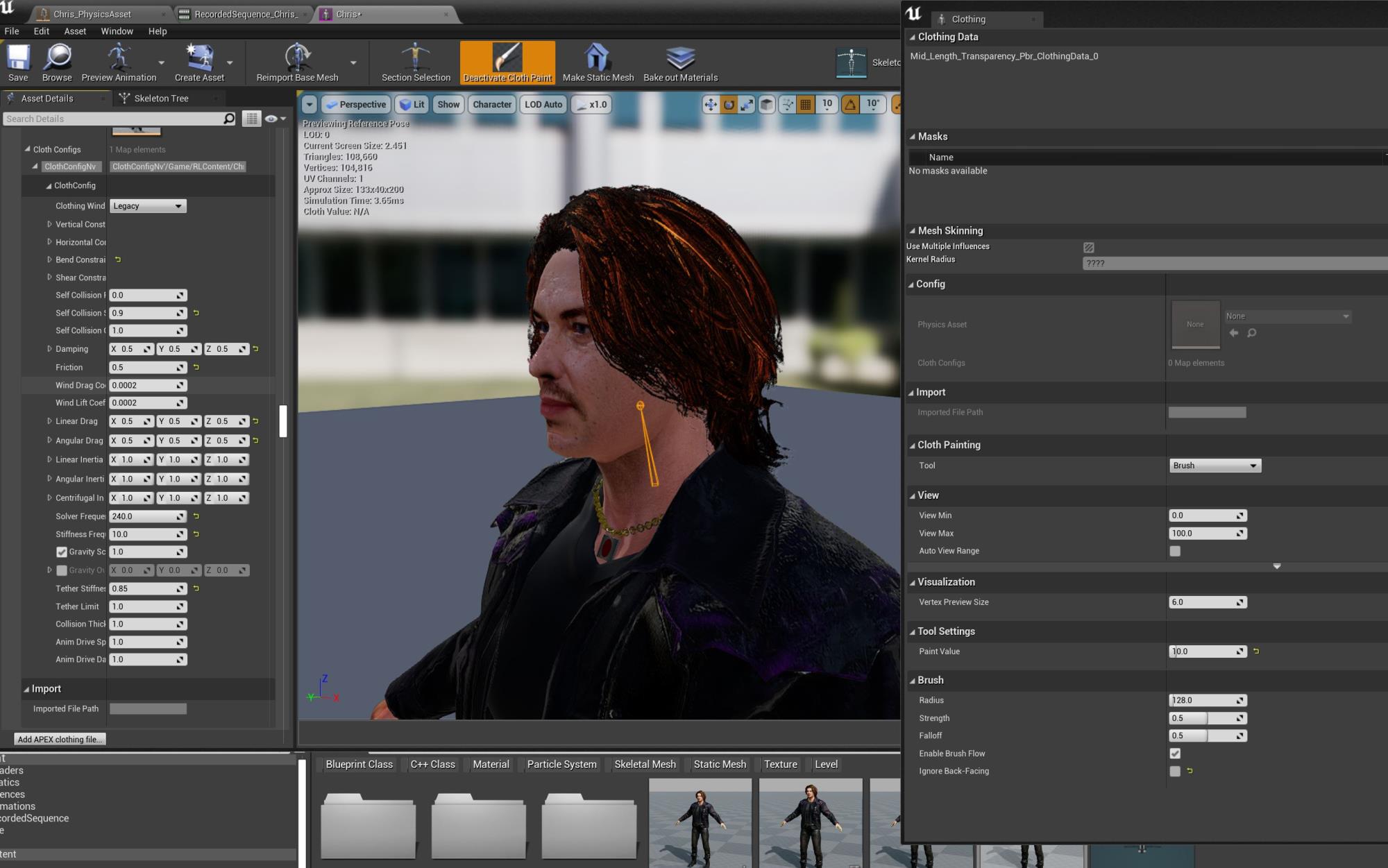Filter content by Material

pos(491,765)
